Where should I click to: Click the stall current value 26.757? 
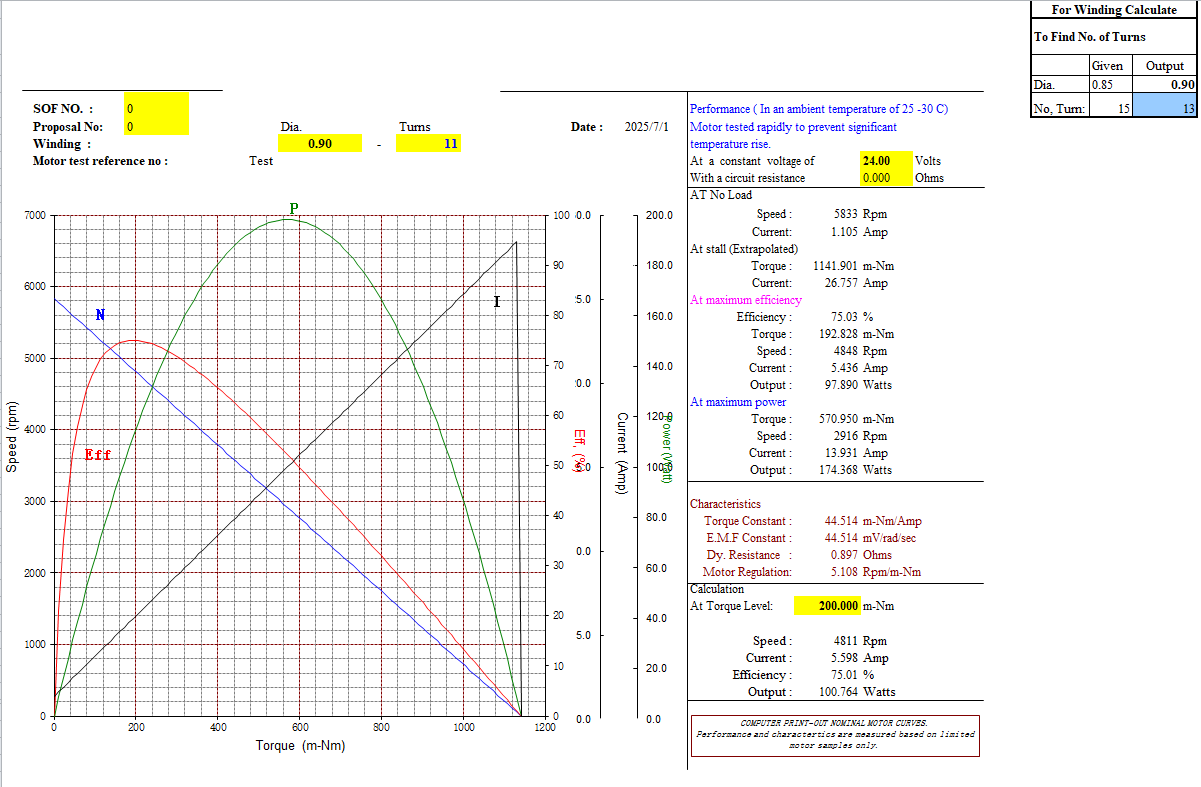coord(842,283)
